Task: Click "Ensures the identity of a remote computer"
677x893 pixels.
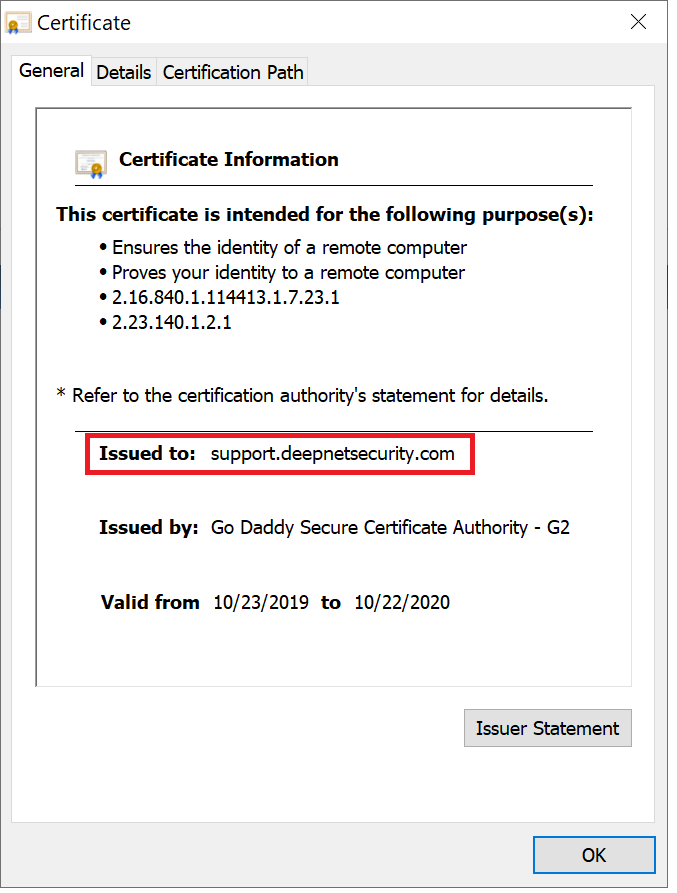Action: pyautogui.click(x=289, y=247)
